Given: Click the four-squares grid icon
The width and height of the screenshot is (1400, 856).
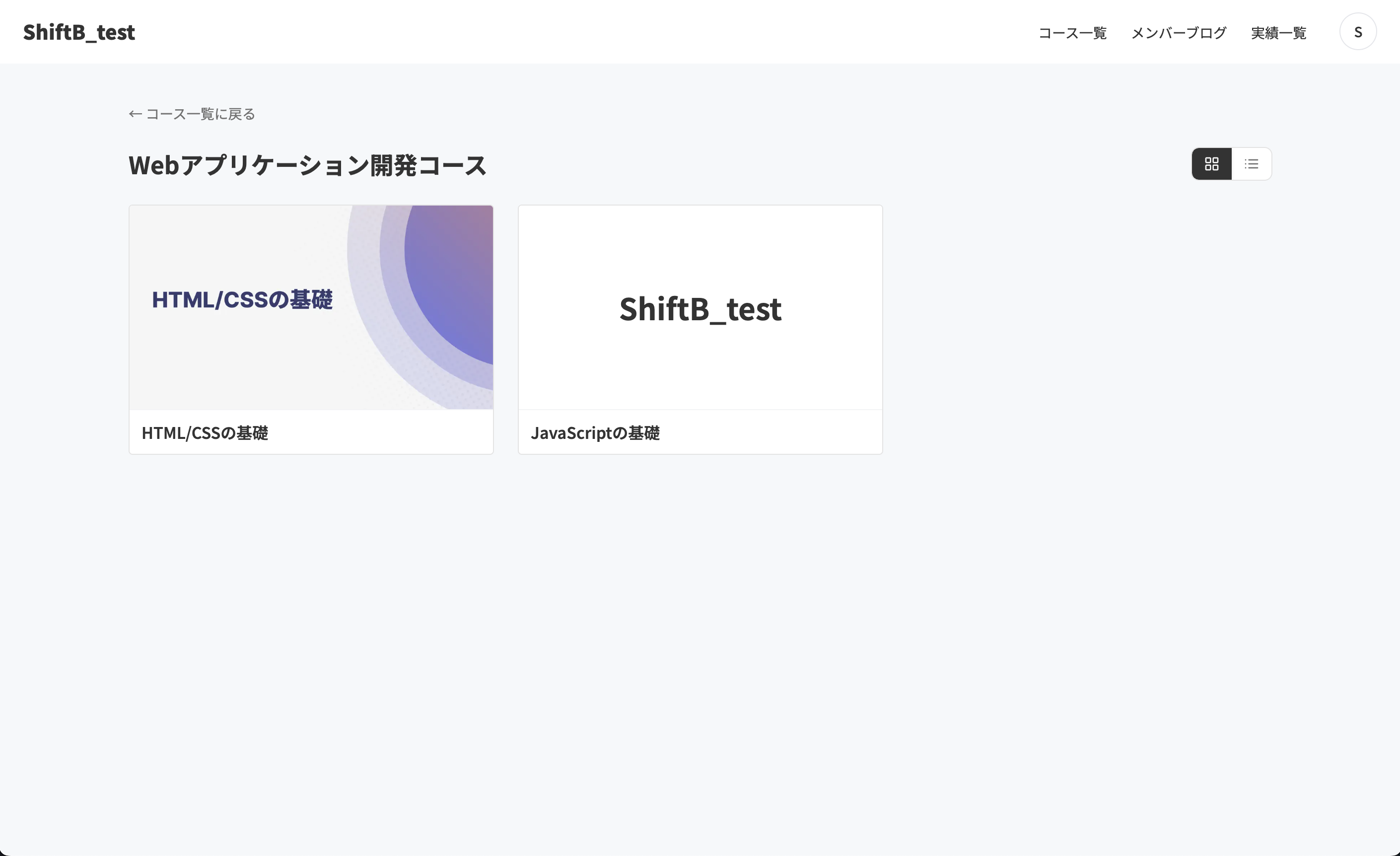Looking at the screenshot, I should pos(1211,164).
